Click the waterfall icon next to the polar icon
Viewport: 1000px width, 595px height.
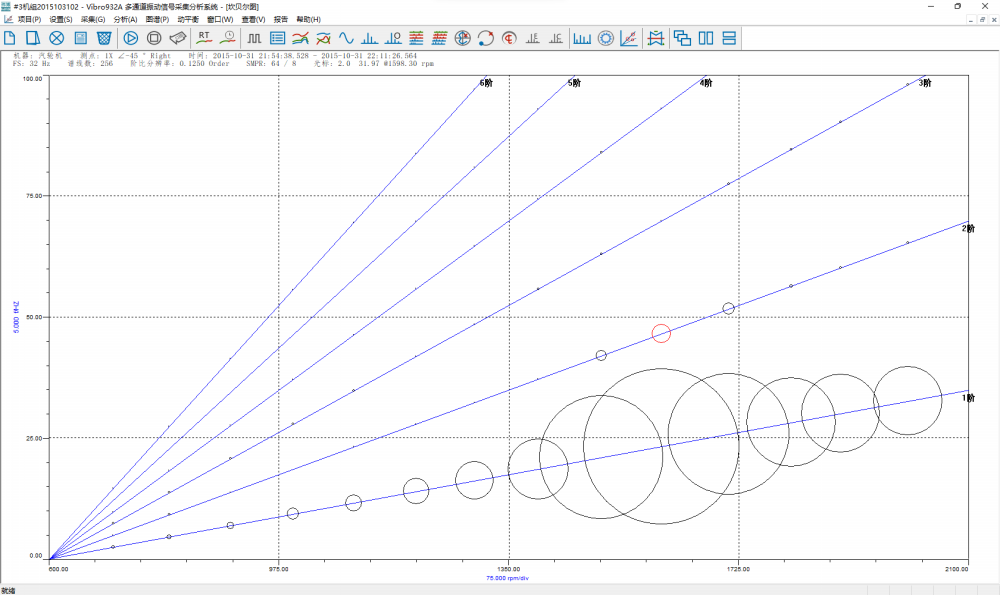[439, 38]
